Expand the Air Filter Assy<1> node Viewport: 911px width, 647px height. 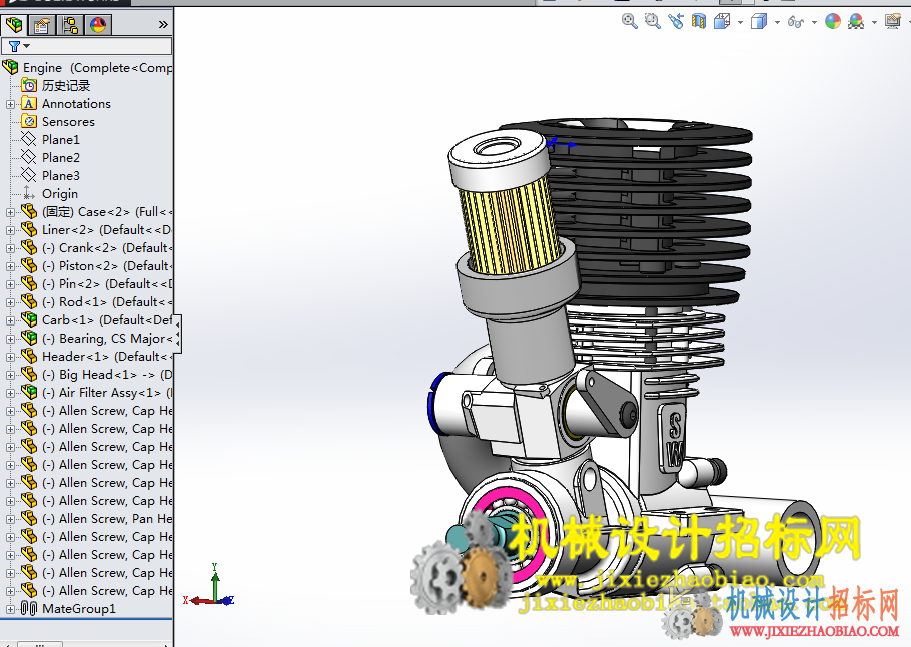click(10, 393)
